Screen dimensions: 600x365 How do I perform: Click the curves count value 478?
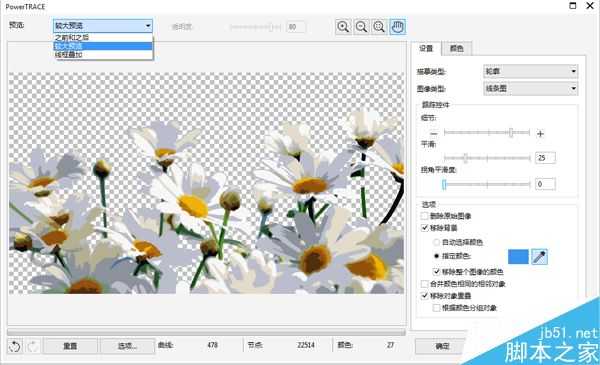click(212, 345)
